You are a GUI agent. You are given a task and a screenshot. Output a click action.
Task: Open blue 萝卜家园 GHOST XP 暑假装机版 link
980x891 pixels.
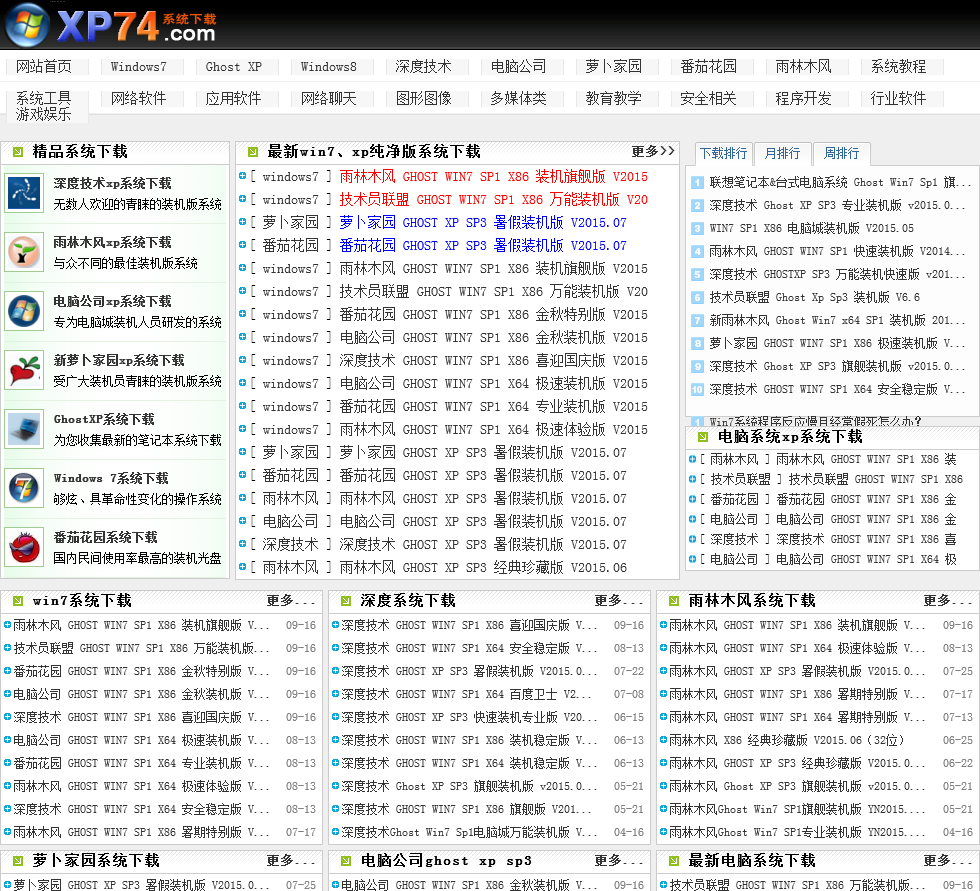coord(483,223)
